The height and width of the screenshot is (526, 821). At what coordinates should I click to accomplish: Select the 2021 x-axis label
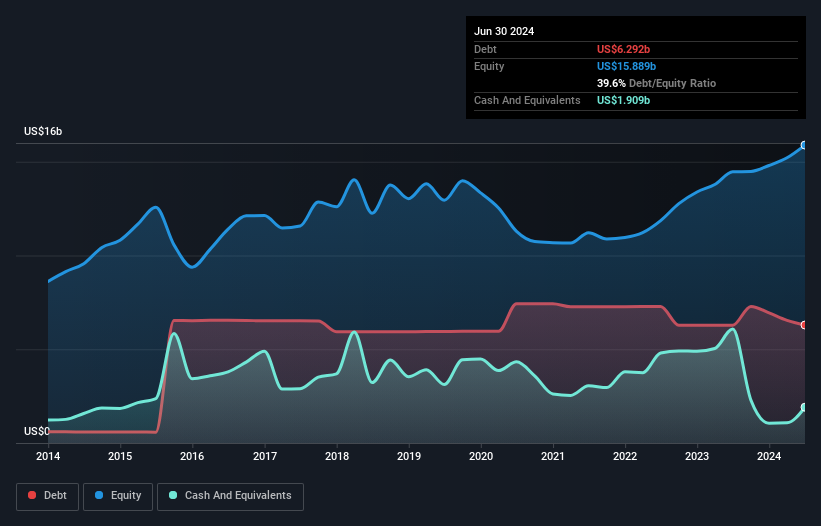(x=553, y=456)
